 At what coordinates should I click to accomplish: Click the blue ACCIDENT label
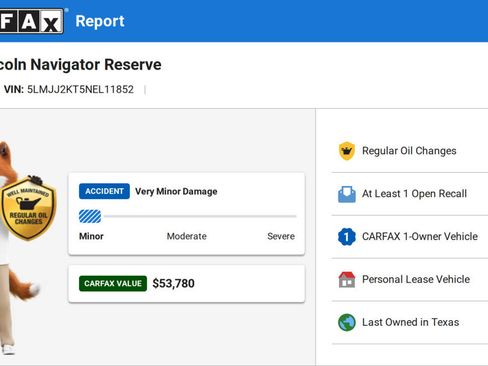(x=104, y=191)
